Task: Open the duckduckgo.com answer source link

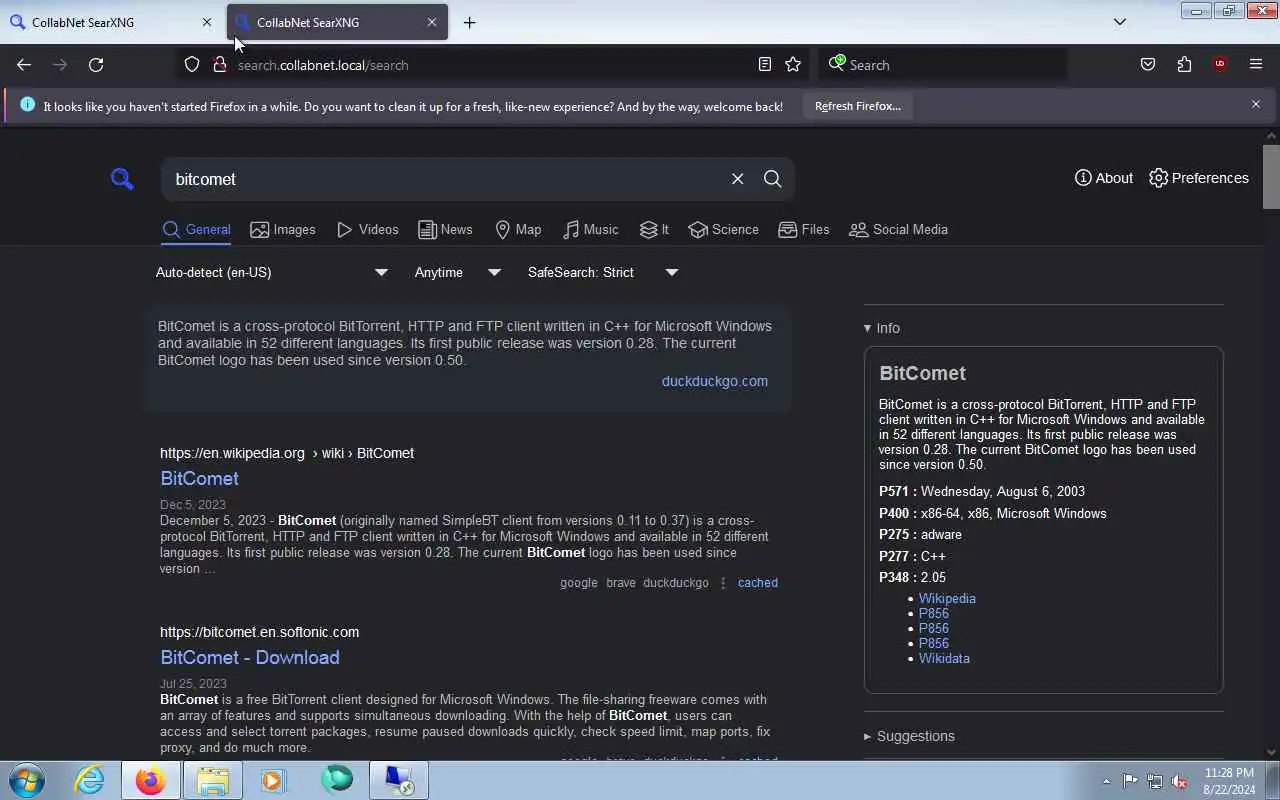Action: tap(715, 381)
